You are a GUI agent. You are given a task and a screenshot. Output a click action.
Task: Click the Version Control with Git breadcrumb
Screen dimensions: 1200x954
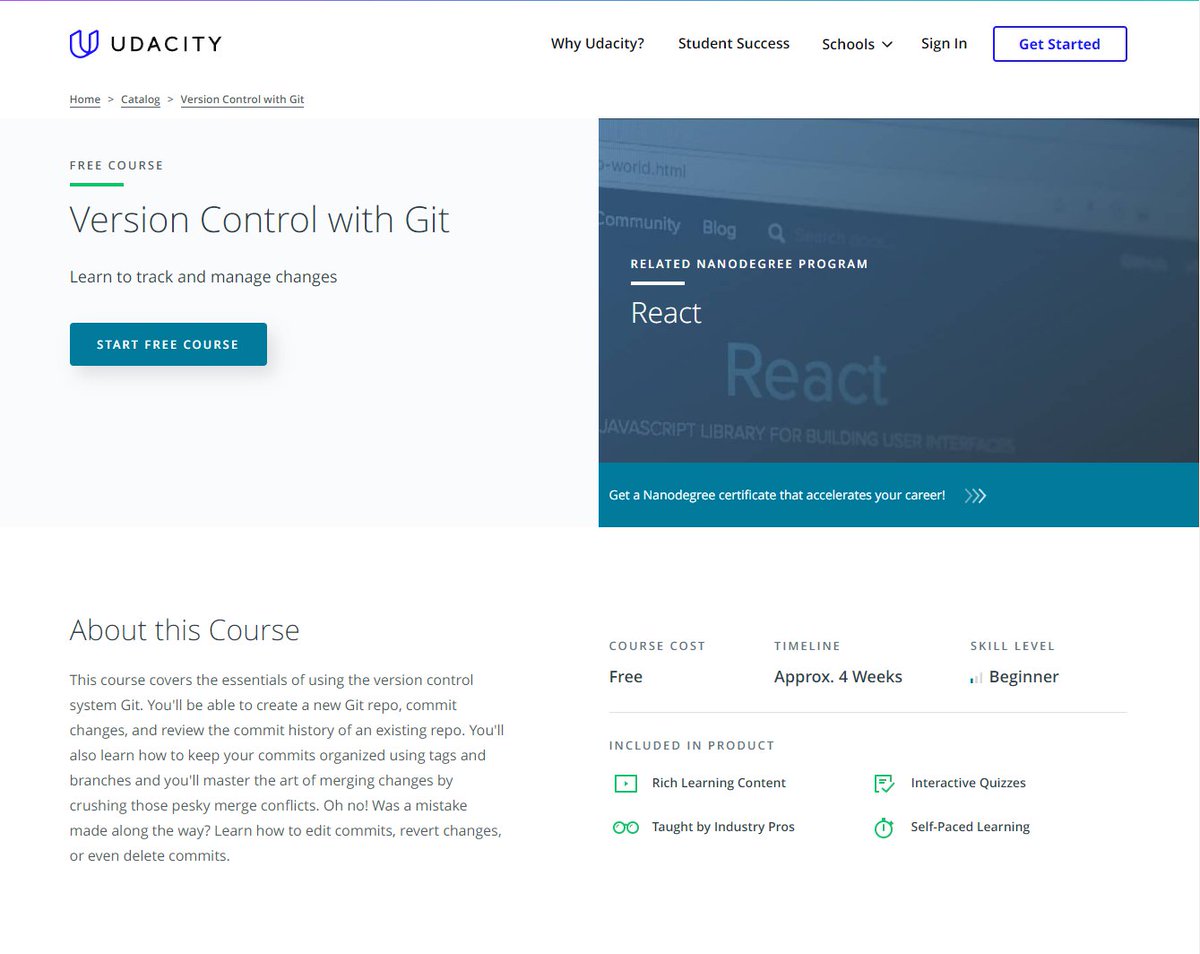click(242, 99)
